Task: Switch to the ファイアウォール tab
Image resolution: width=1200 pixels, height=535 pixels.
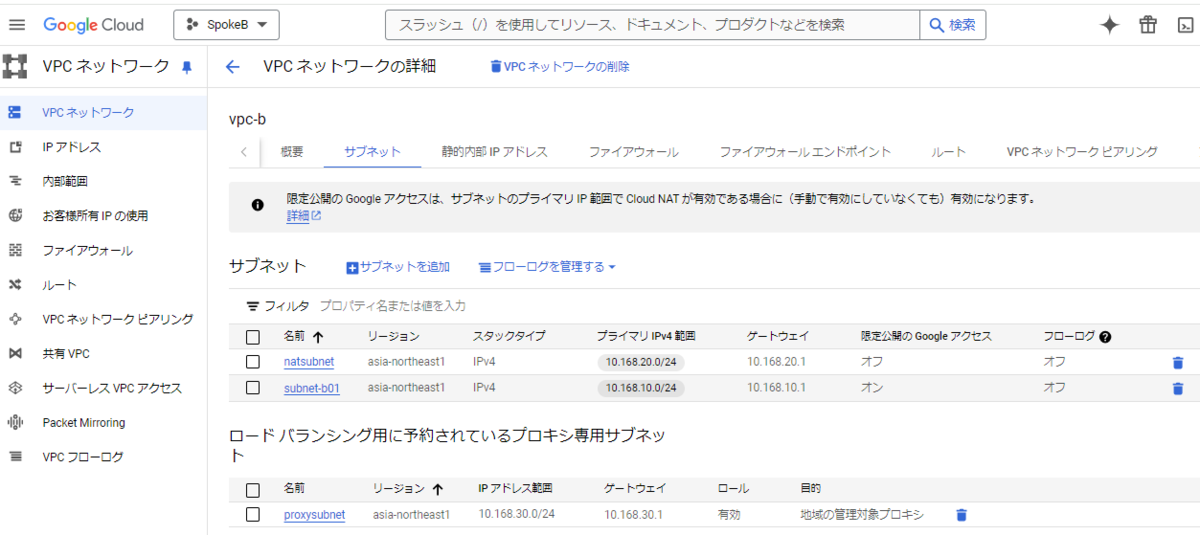Action: point(633,152)
